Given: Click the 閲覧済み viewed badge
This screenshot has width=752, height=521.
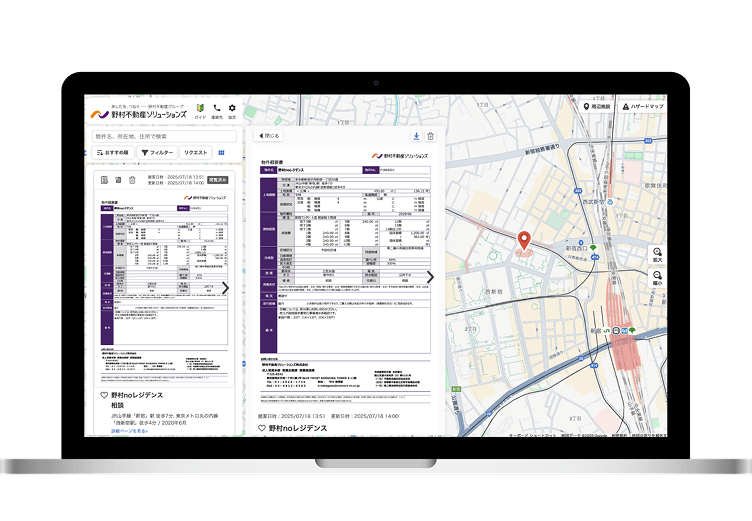Looking at the screenshot, I should point(218,180).
